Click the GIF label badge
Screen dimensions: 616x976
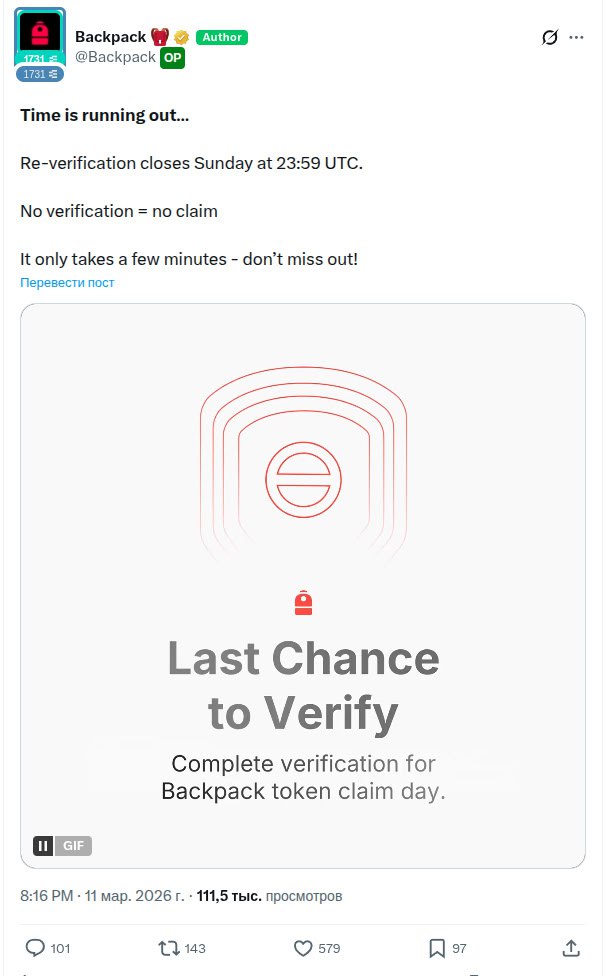pos(74,846)
